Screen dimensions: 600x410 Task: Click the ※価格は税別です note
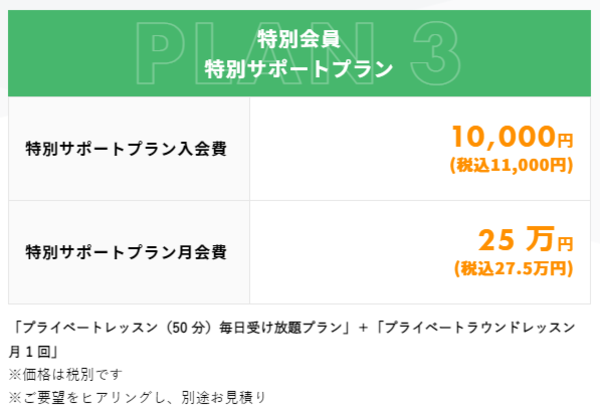(65, 374)
